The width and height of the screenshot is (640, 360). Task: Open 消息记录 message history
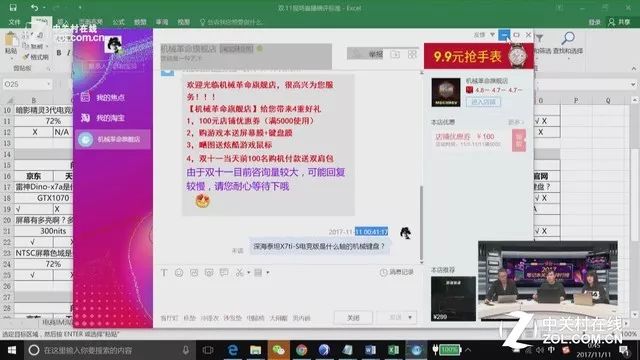point(397,272)
